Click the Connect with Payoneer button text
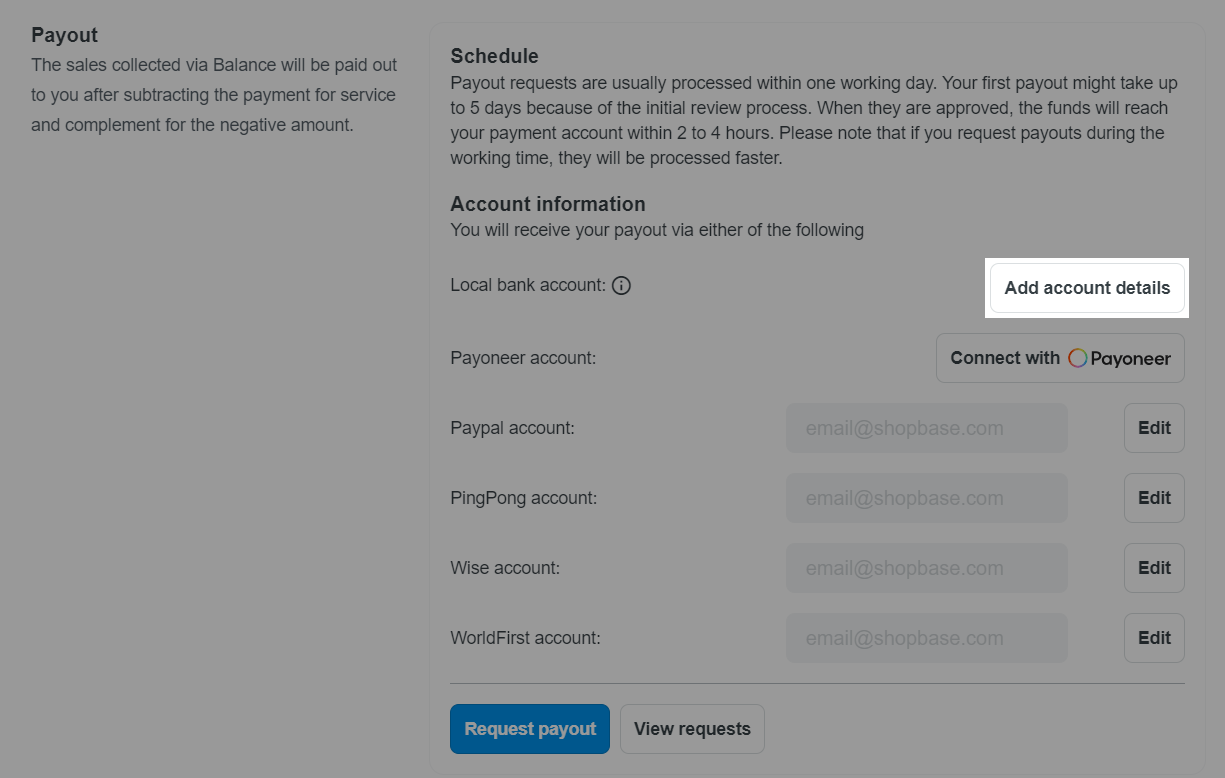This screenshot has width=1225, height=778. [1005, 358]
